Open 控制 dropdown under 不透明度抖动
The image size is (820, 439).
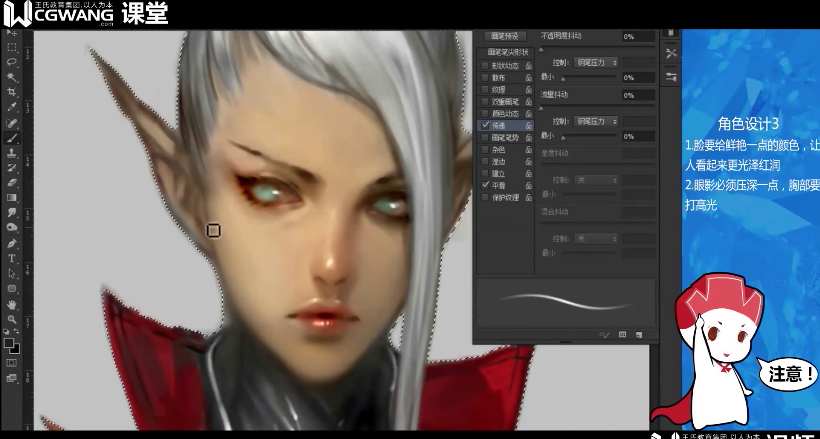[x=596, y=62]
